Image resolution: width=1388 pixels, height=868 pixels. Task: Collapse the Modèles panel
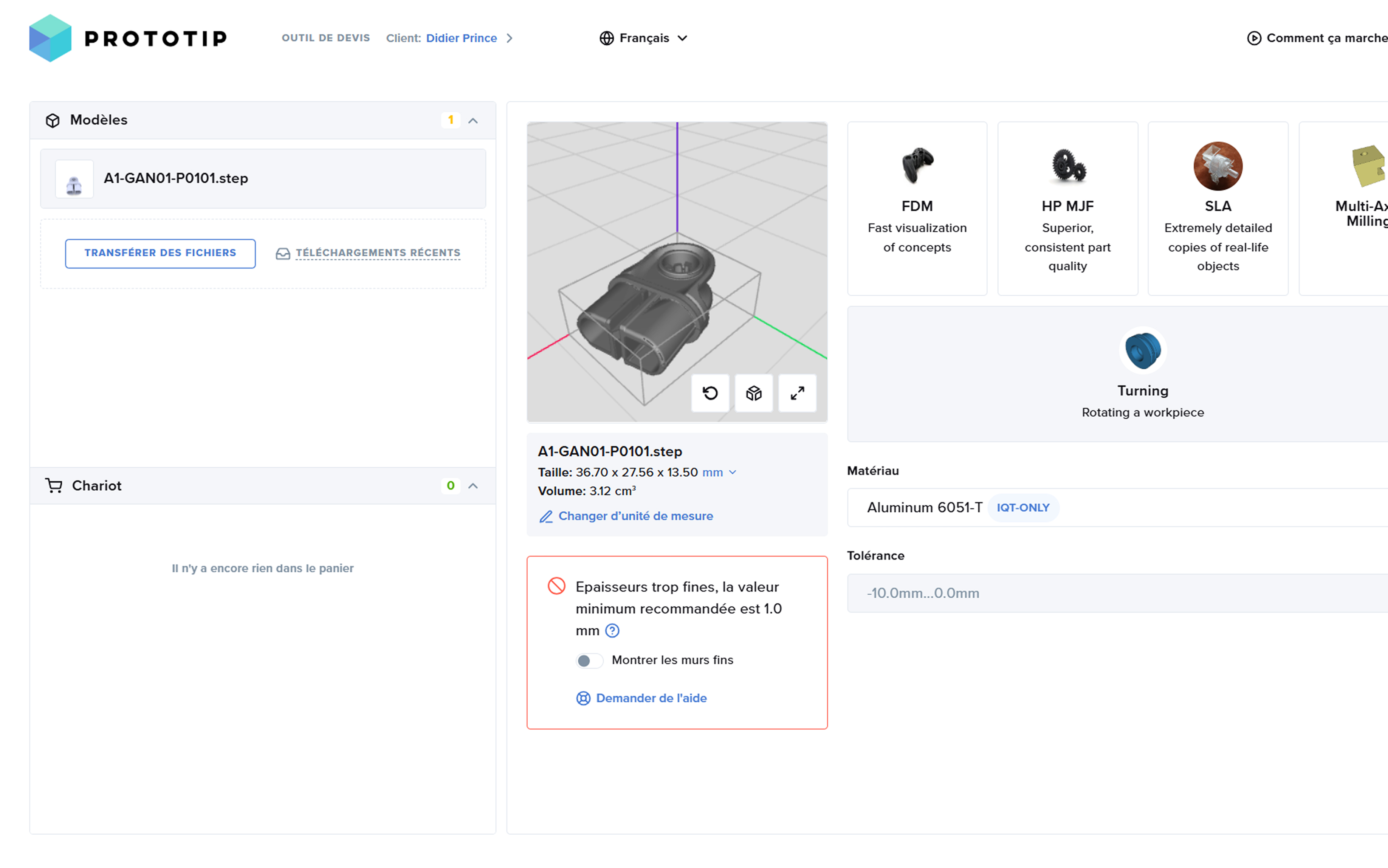(473, 121)
